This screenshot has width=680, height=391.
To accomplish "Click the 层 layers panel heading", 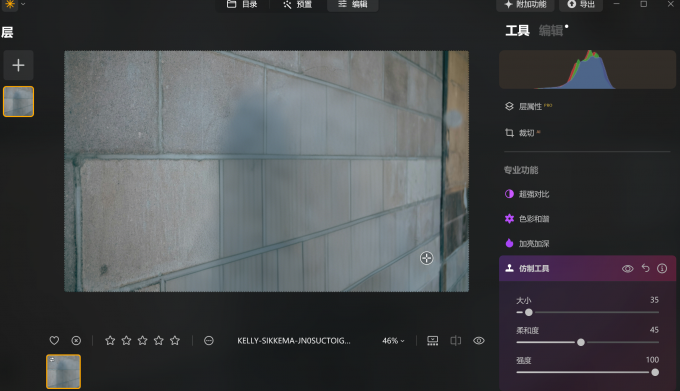I will tap(7, 33).
